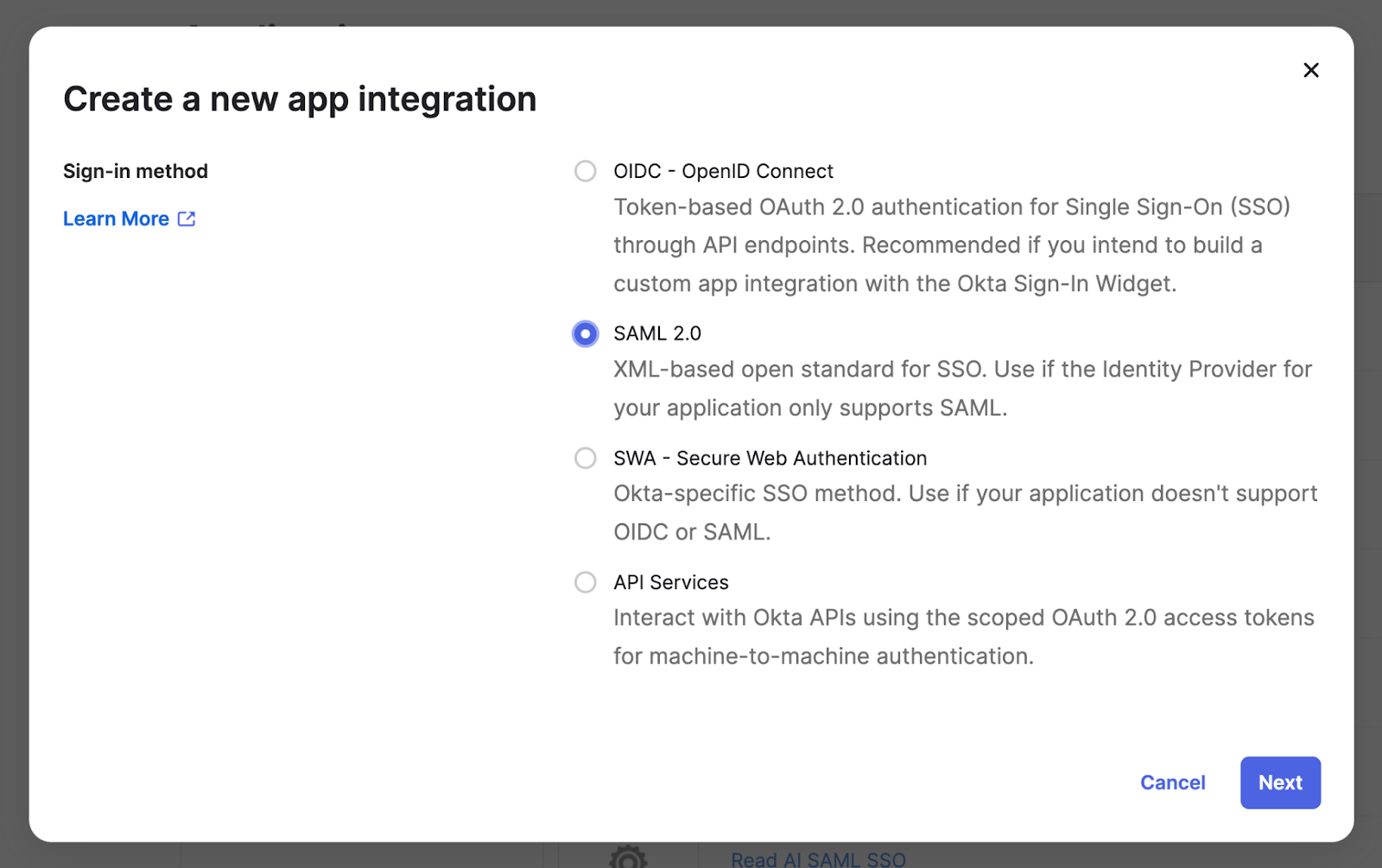
Task: Enable the API Services sign-in method
Action: (585, 582)
